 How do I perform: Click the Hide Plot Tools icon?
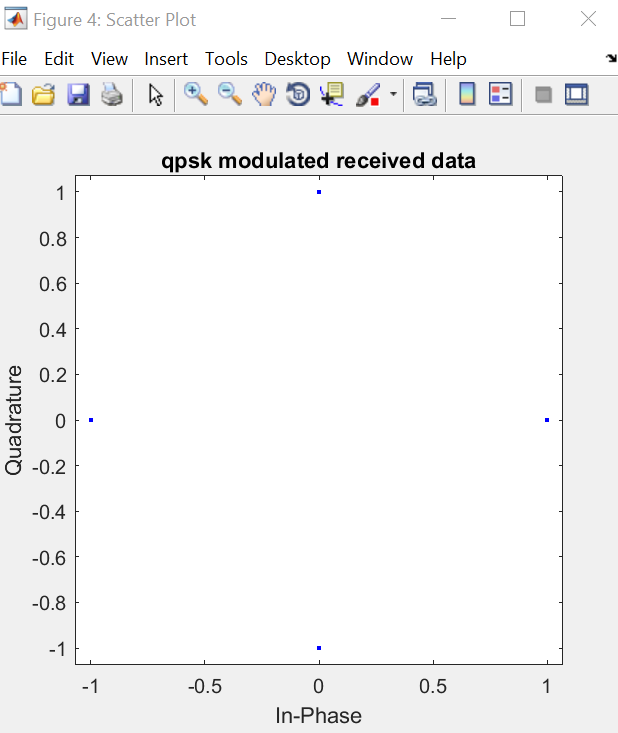pos(543,95)
